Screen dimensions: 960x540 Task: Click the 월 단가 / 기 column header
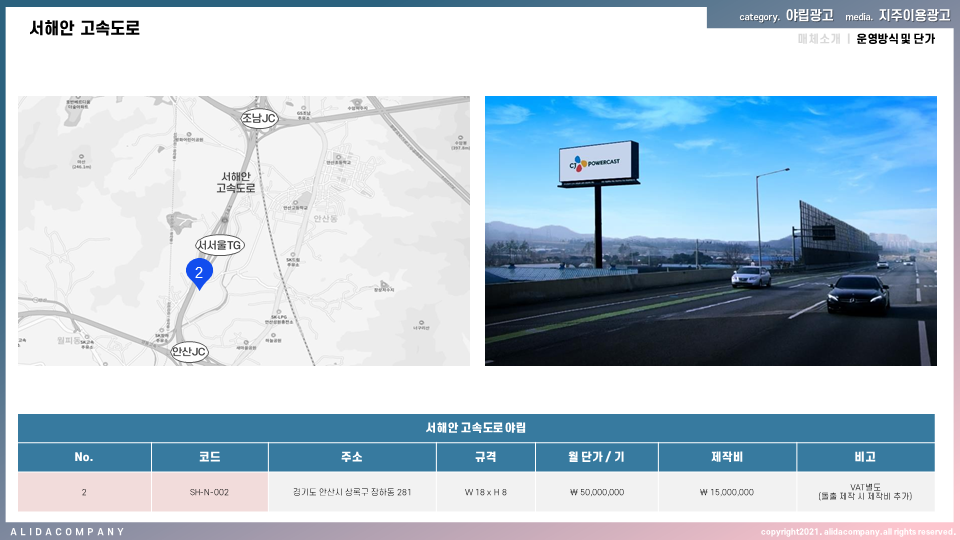click(595, 457)
